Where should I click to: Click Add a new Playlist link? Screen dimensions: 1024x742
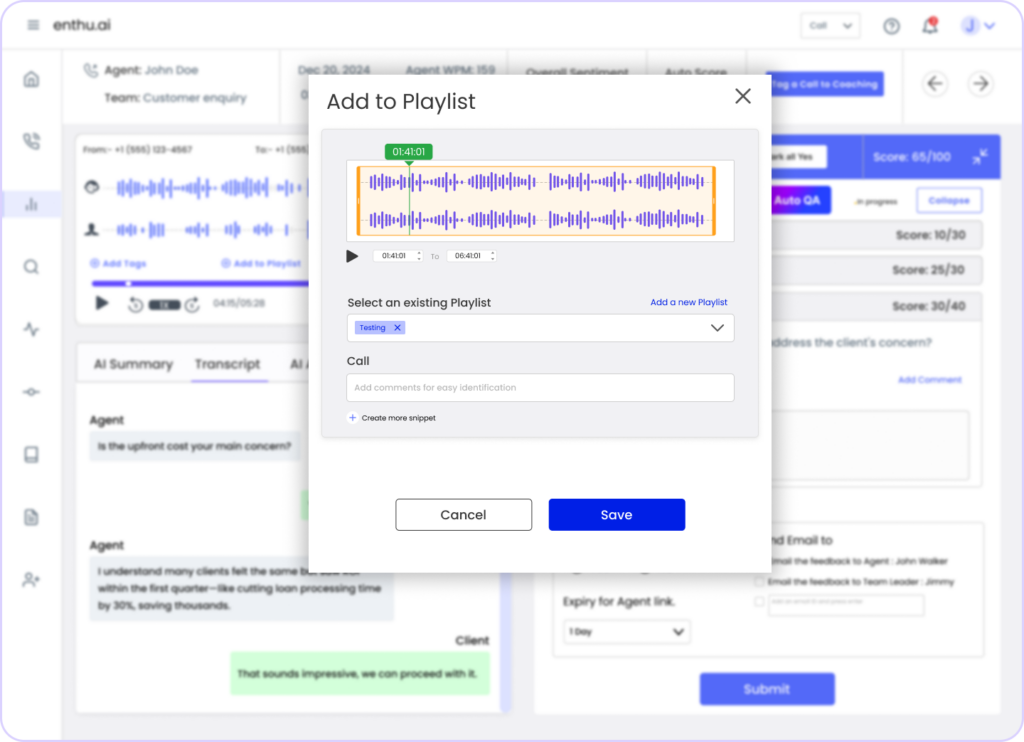coord(688,302)
